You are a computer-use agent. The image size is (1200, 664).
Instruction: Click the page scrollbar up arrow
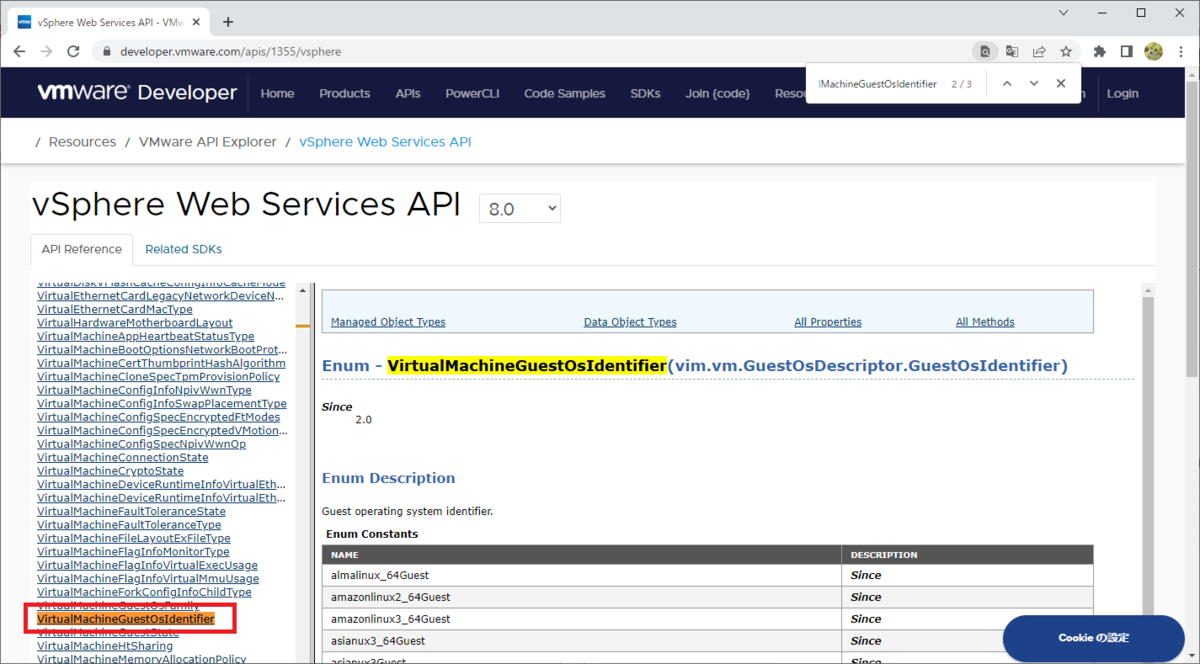click(x=1191, y=74)
